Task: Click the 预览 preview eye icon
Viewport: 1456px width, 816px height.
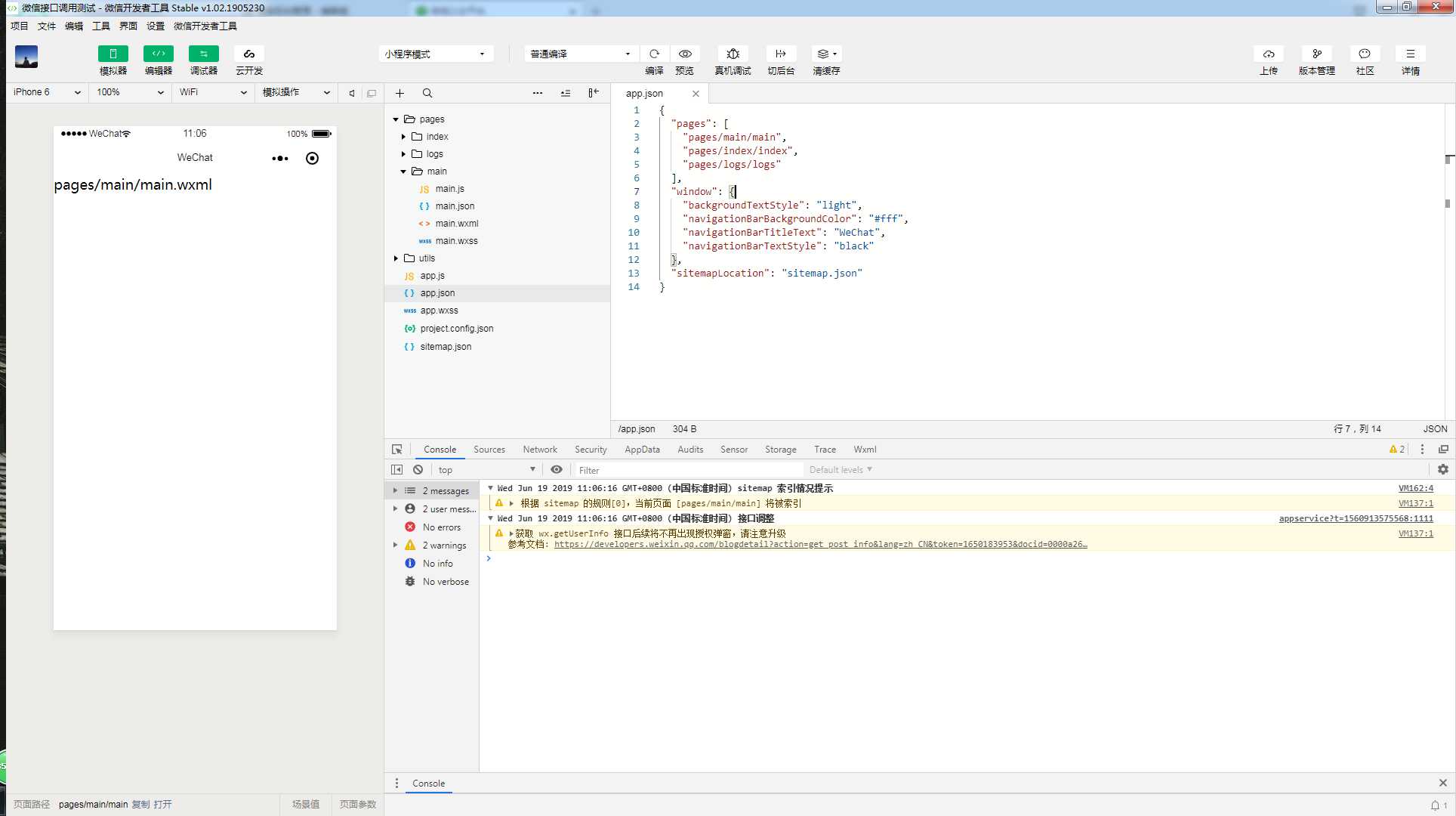Action: pyautogui.click(x=685, y=54)
